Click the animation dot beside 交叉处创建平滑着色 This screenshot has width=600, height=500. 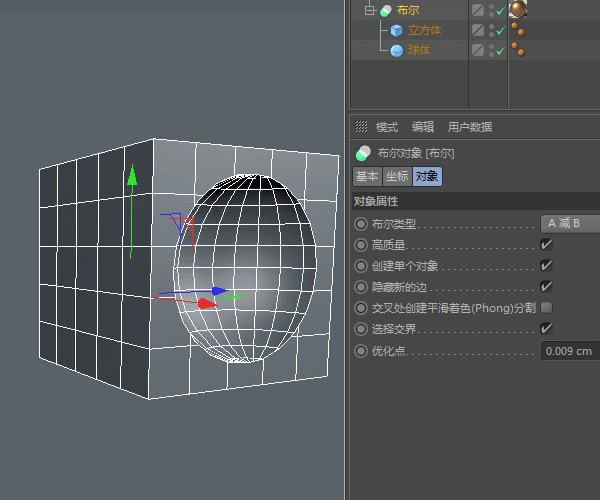(x=361, y=308)
